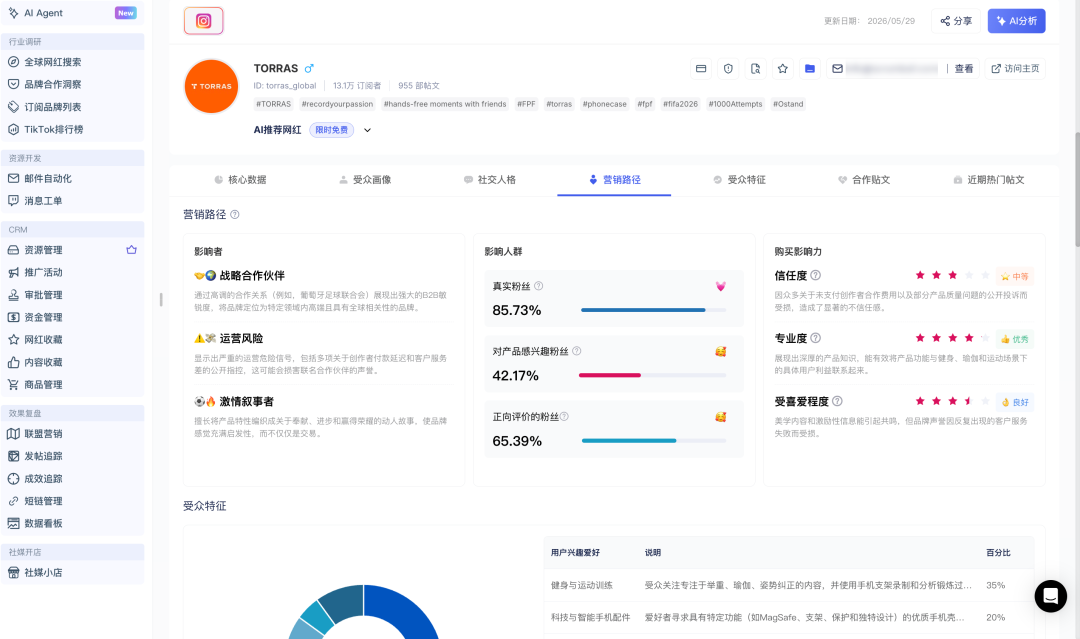The width and height of the screenshot is (1080, 639).
Task: Click the 社媒小店 shop icon
Action: 13,572
